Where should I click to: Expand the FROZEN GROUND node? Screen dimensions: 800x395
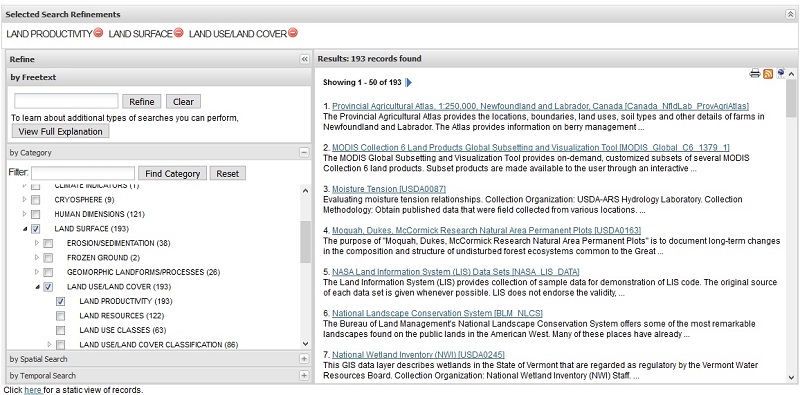37,257
